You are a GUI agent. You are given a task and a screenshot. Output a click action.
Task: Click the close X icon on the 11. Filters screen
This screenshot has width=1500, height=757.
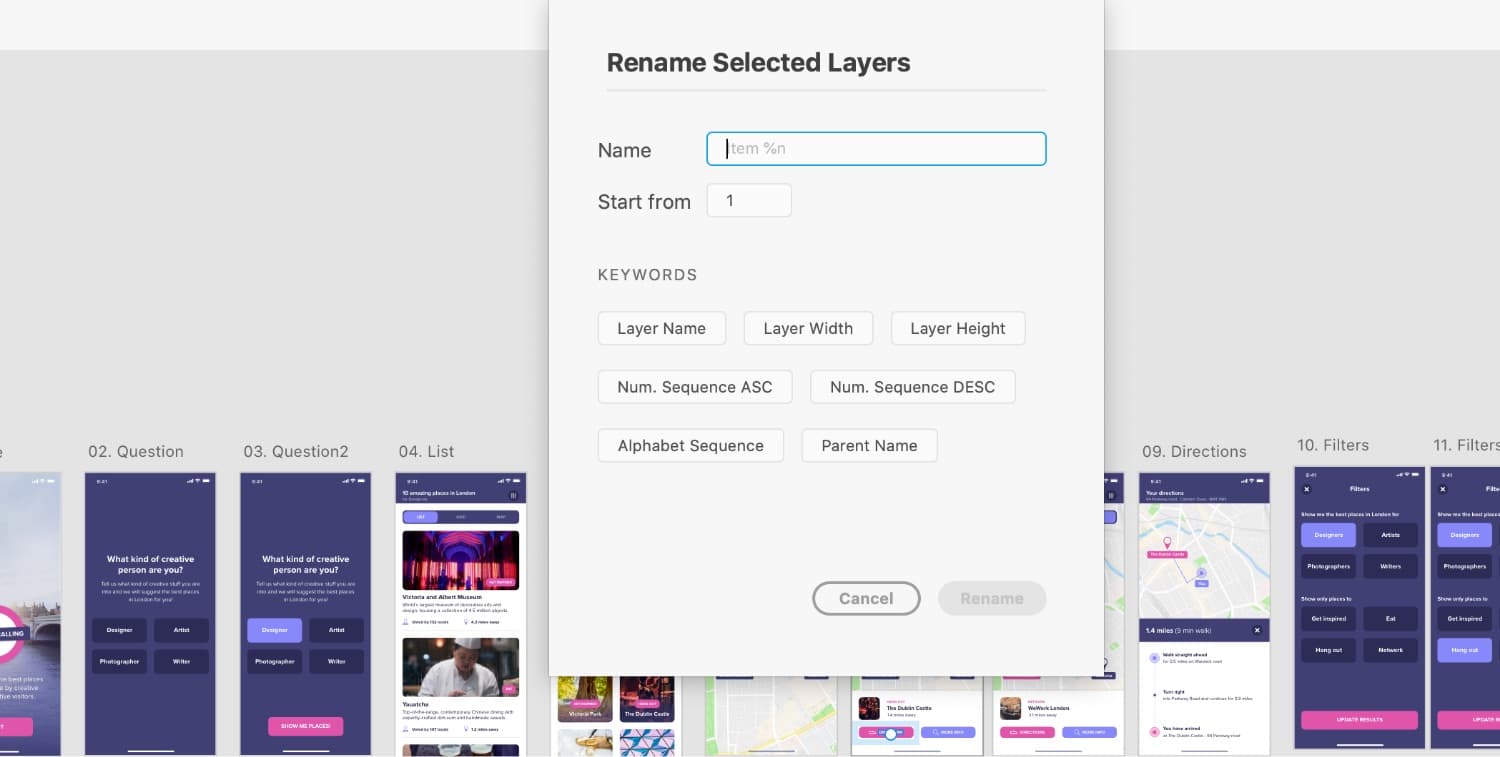(1442, 490)
